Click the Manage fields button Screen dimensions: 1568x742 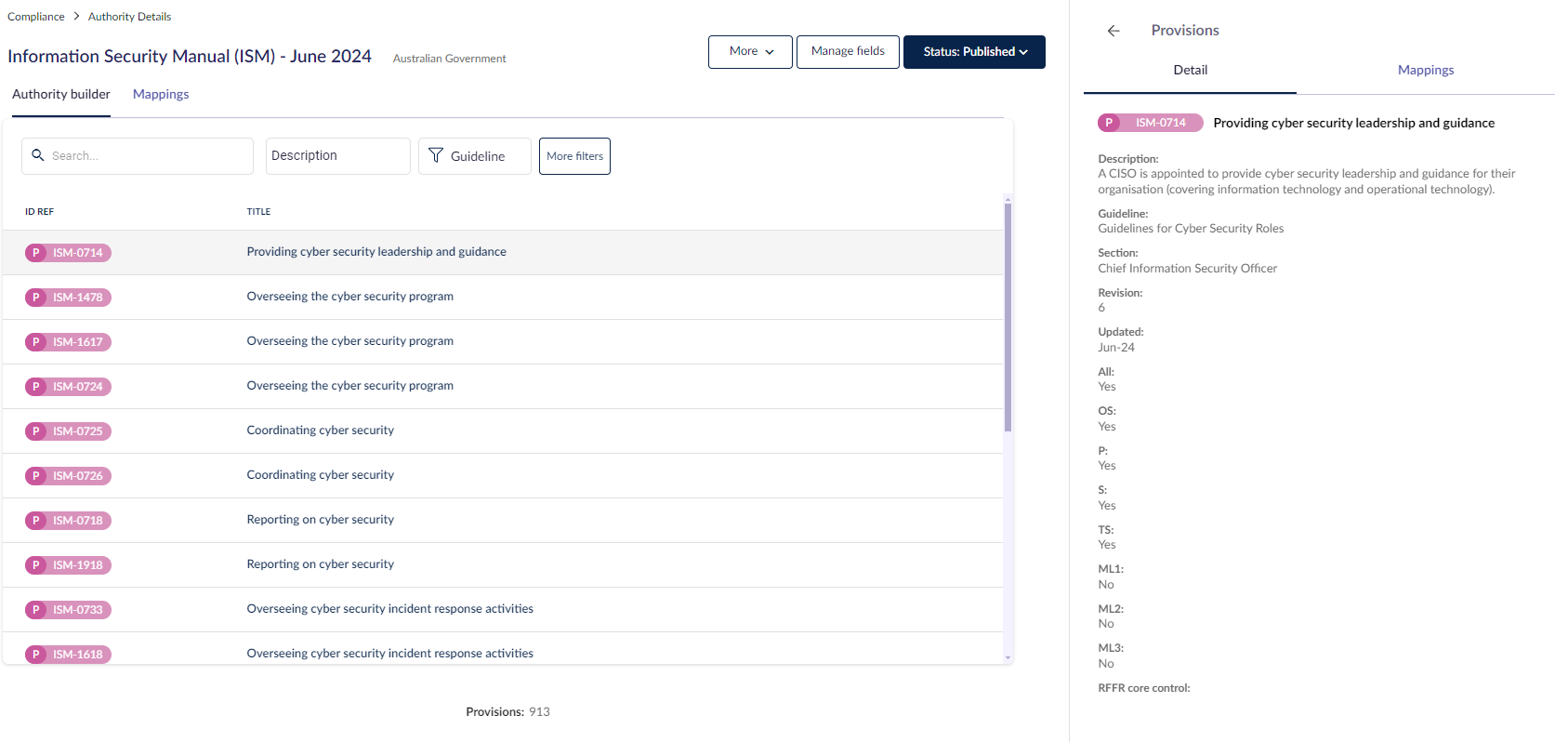coord(848,52)
